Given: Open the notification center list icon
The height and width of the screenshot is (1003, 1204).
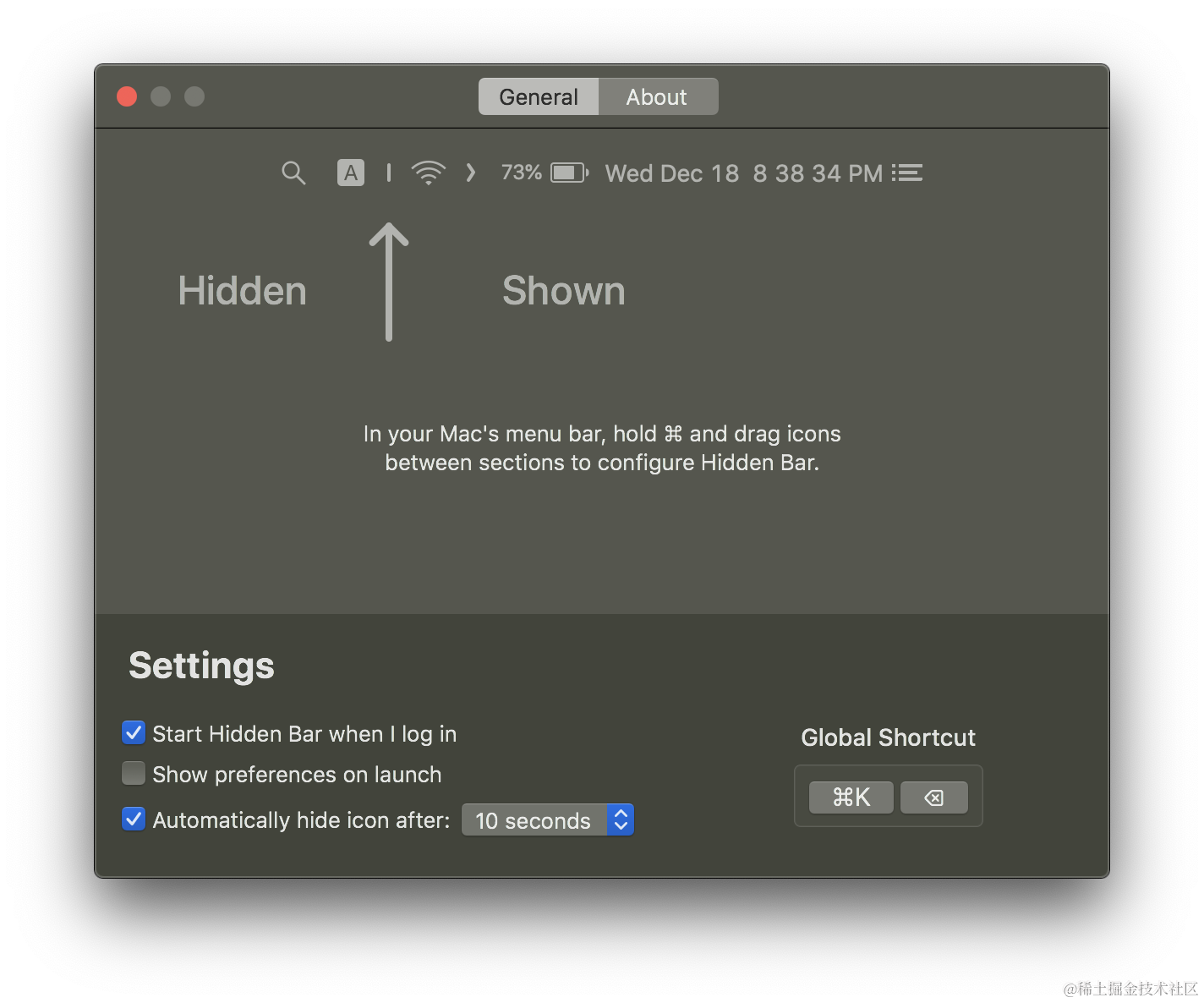Looking at the screenshot, I should [x=907, y=173].
